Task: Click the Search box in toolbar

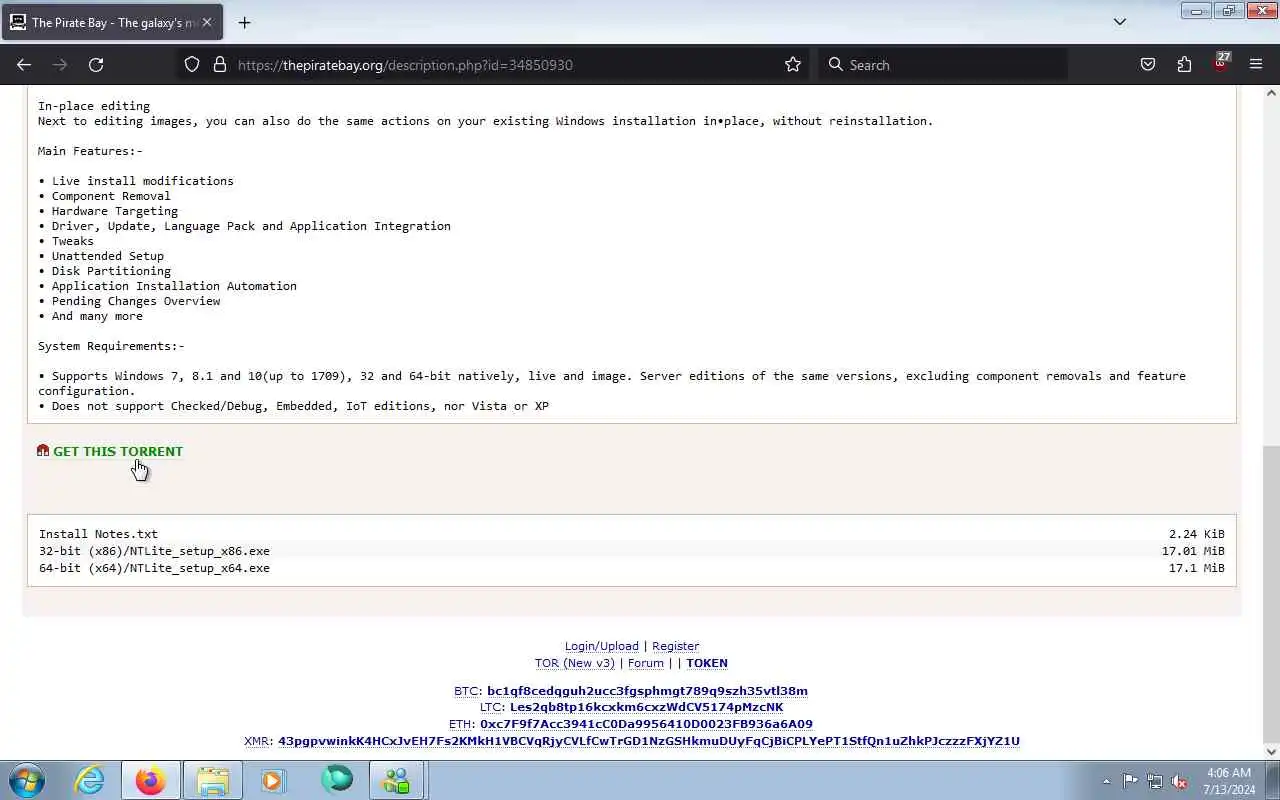Action: [x=943, y=65]
